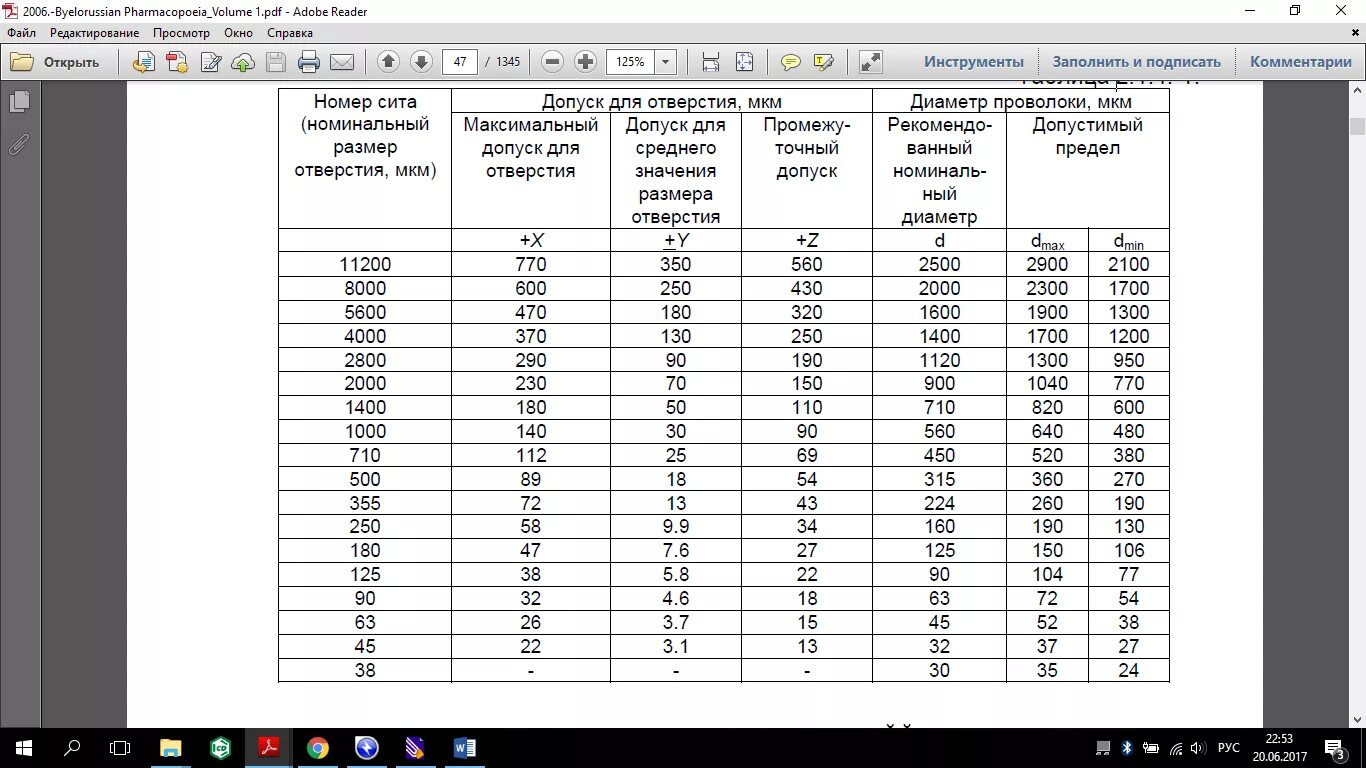Click the Допуск для отверстия, мкм header

(662, 102)
